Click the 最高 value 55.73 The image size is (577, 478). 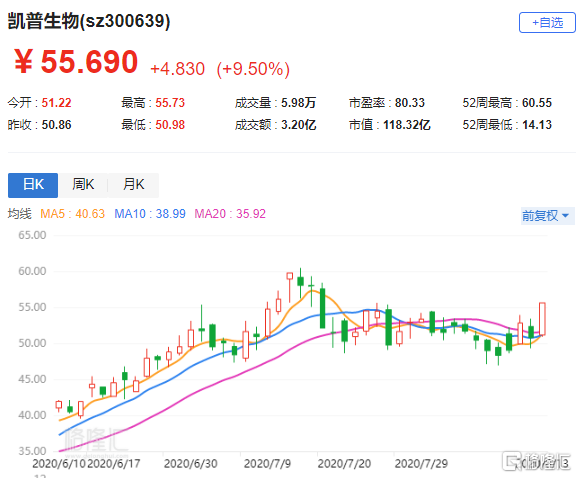click(x=170, y=103)
